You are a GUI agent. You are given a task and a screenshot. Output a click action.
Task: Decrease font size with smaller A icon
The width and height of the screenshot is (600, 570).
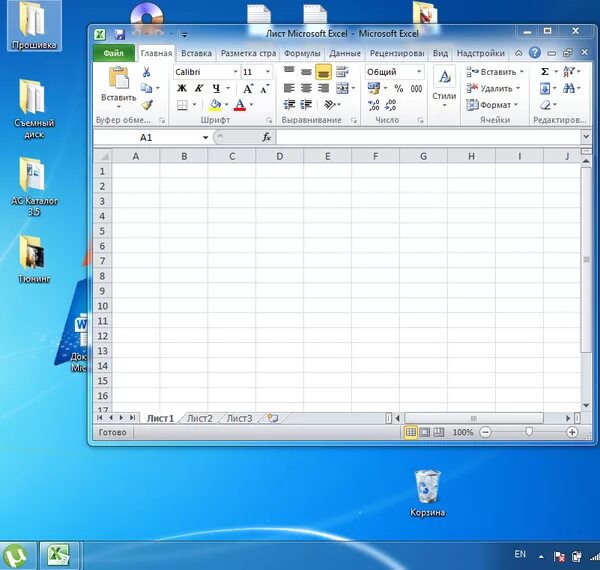pos(265,89)
